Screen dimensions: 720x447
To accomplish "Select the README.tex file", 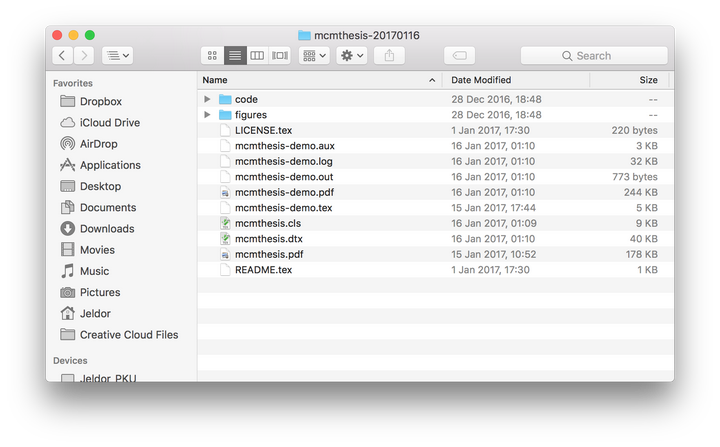I will 435,270.
